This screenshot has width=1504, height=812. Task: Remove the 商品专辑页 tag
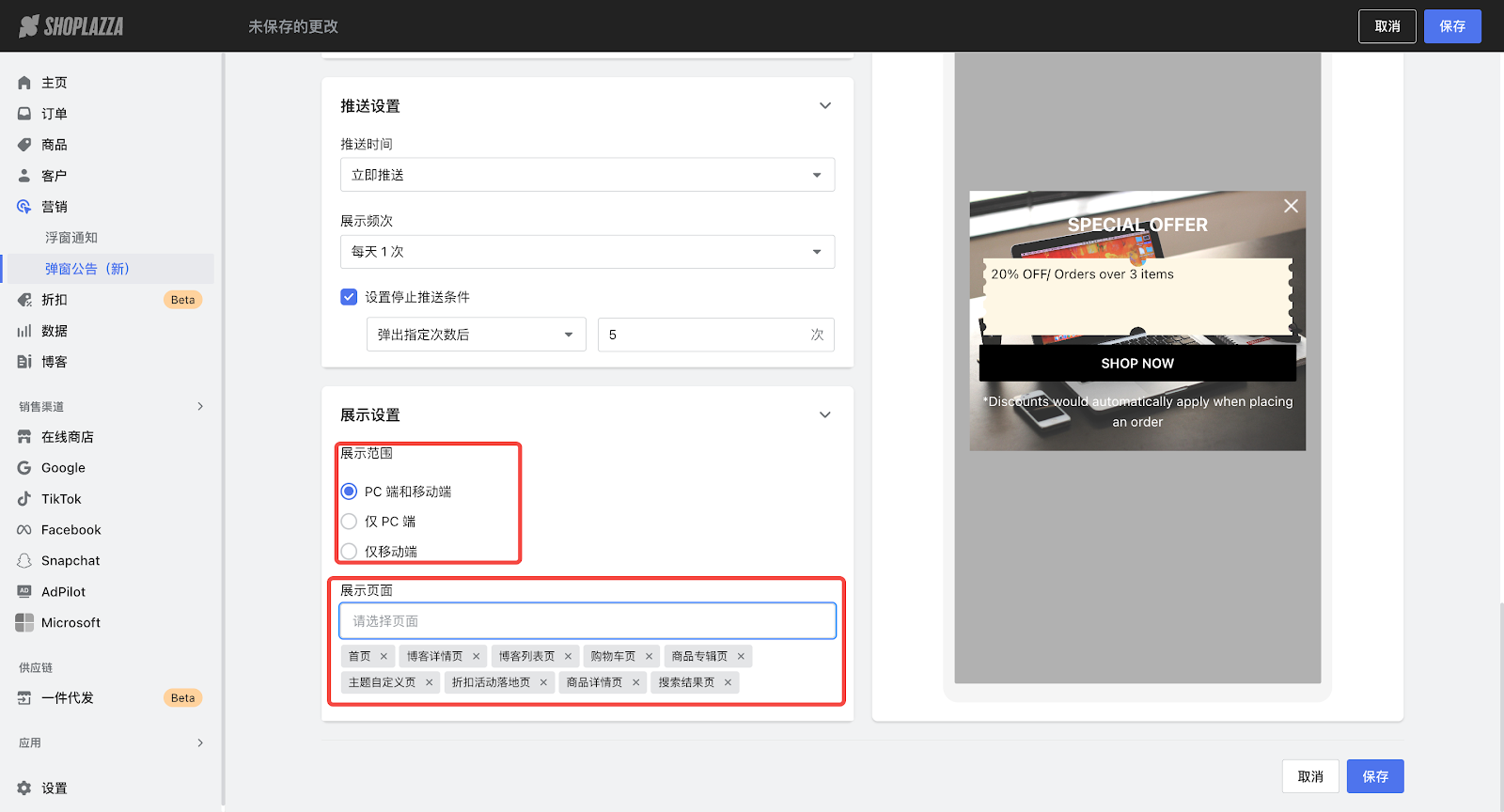[741, 657]
